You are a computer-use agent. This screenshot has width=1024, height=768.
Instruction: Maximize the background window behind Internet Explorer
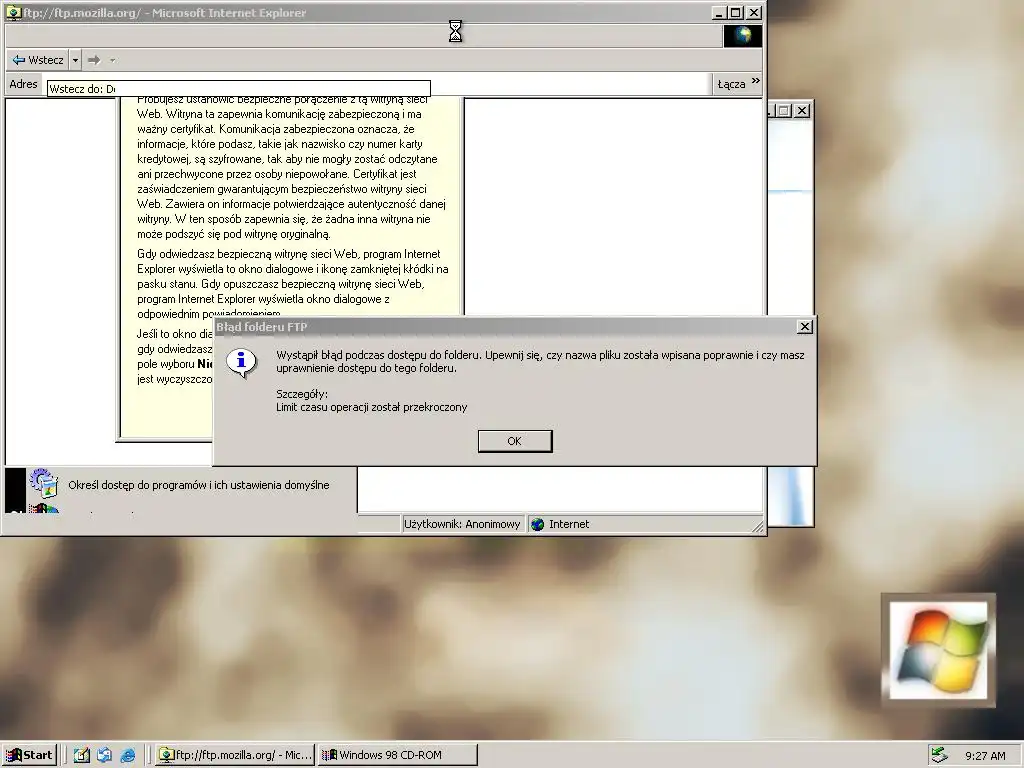pyautogui.click(x=785, y=111)
